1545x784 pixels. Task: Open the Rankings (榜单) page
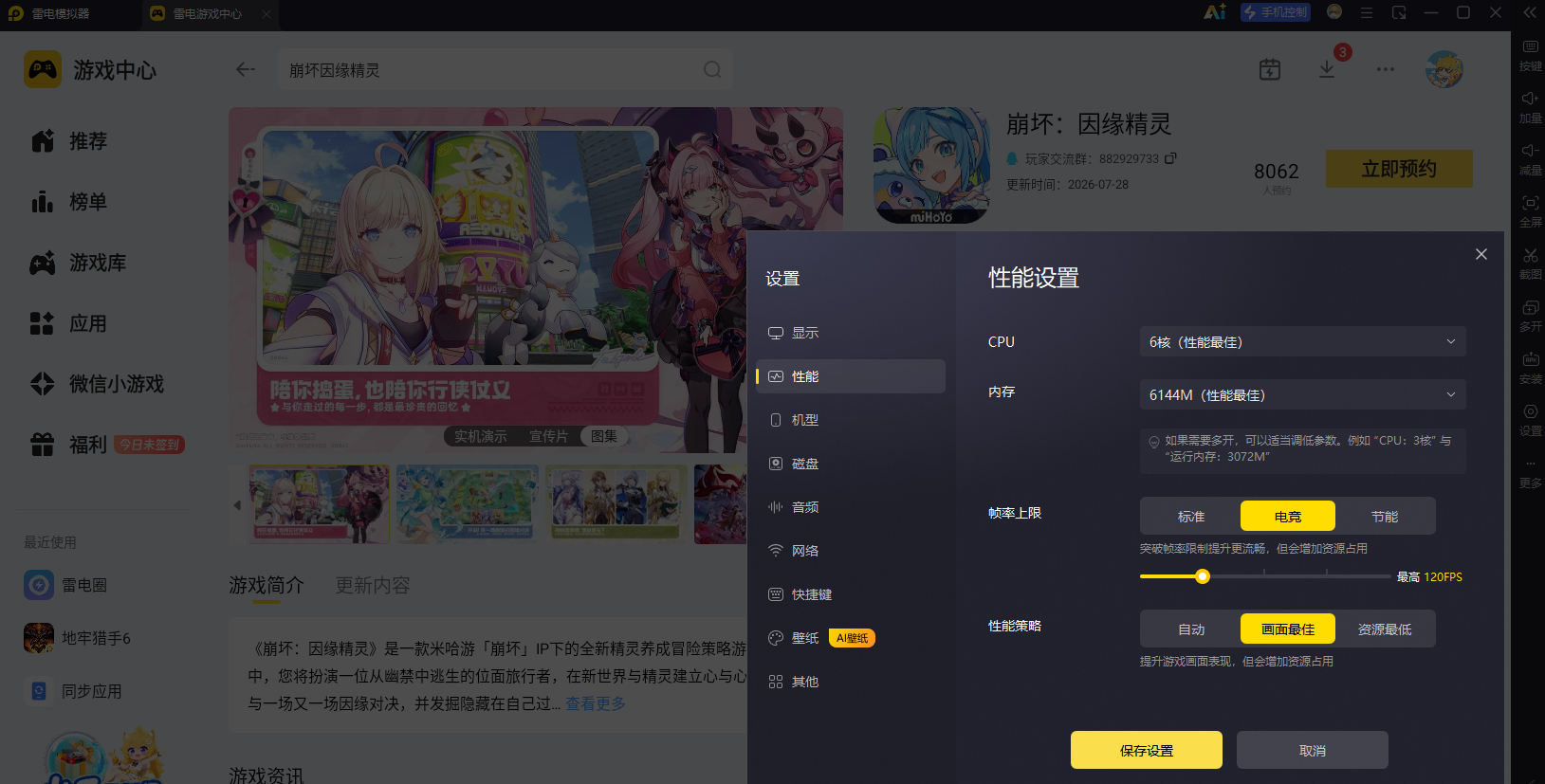point(68,202)
